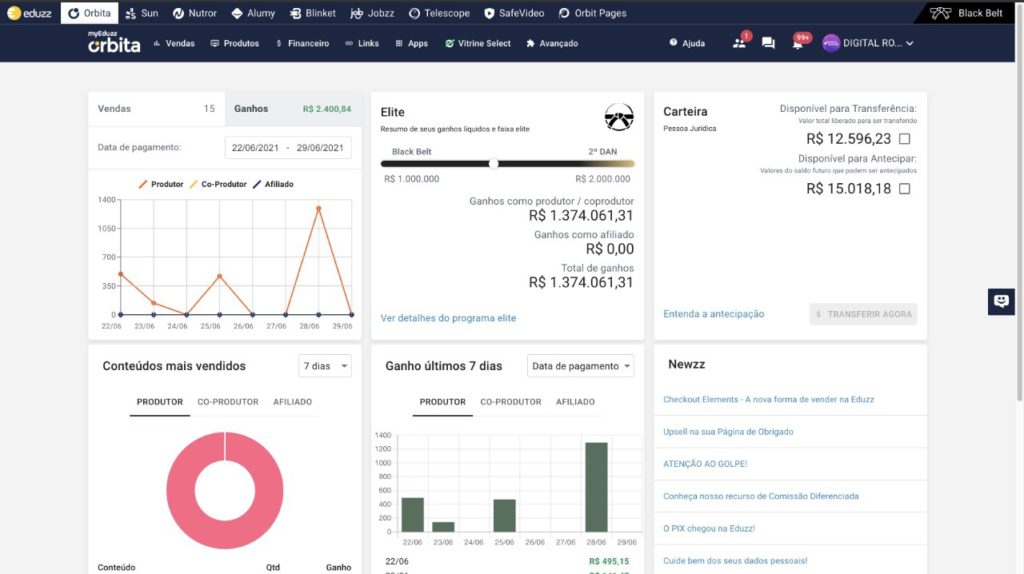Screen dimensions: 1024x574
Task: Click the page vertical scrollbar
Action: [1019, 202]
